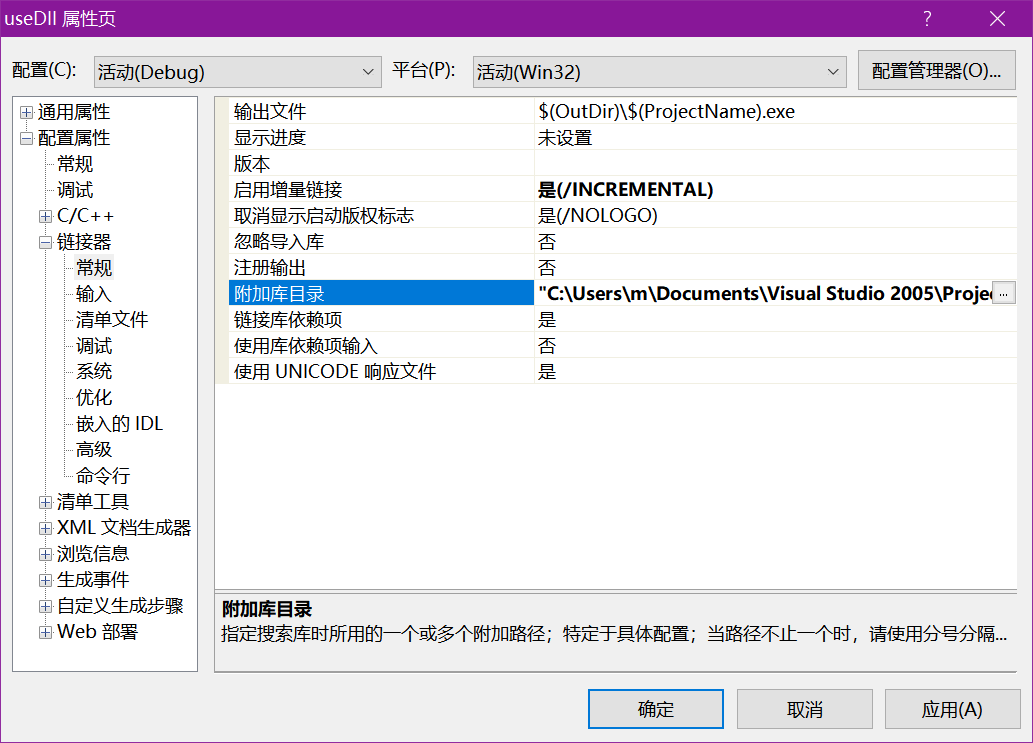Collapse the 链接器 tree node

pyautogui.click(x=45, y=242)
